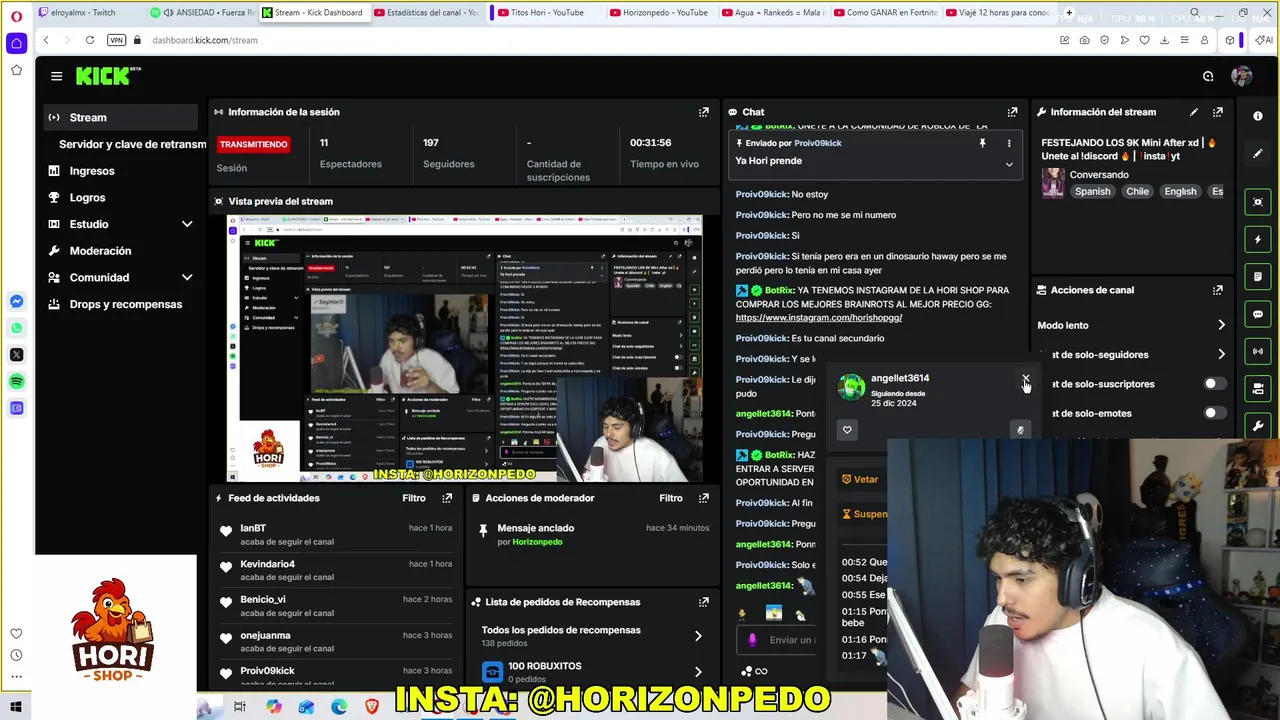Viewport: 1280px width, 720px height.
Task: Open Drops y recompensas in sidebar
Action: pos(126,304)
